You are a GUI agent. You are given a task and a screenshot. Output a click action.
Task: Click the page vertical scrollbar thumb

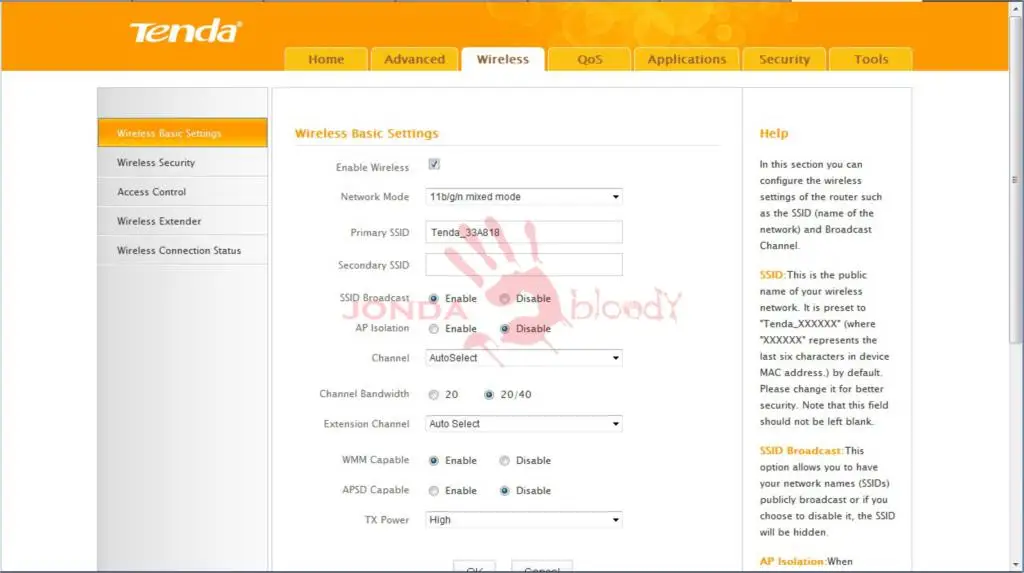click(1015, 179)
